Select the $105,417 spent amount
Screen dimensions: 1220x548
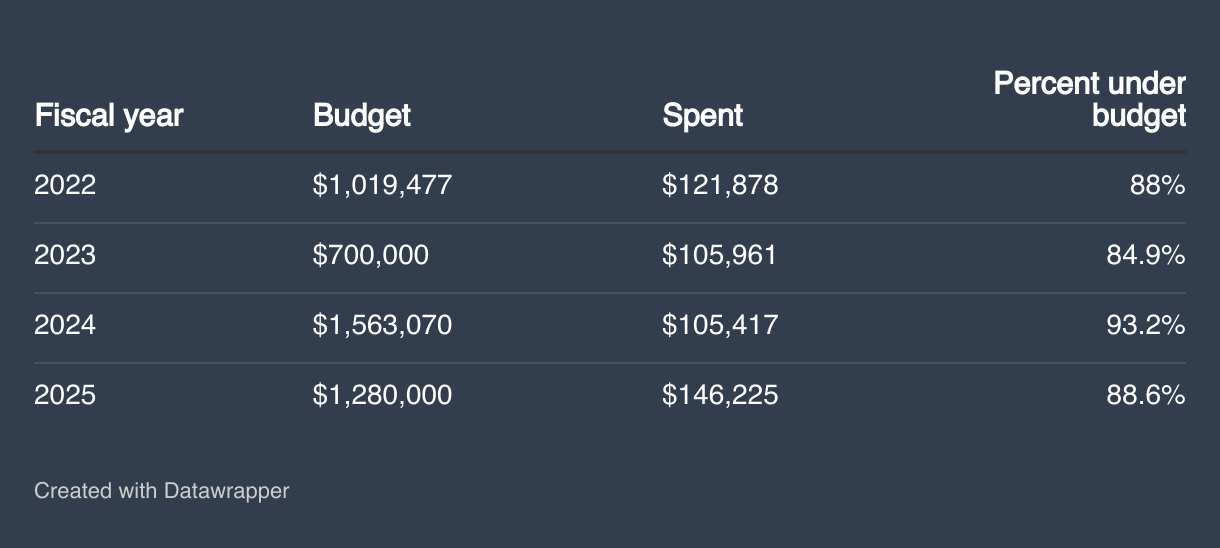(719, 325)
